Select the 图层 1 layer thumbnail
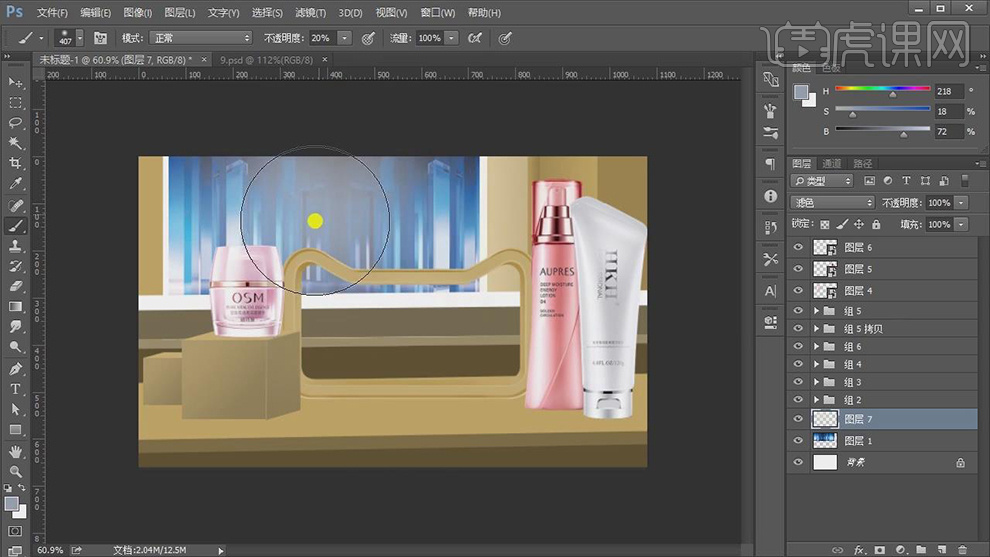The height and width of the screenshot is (557, 990). (825, 441)
